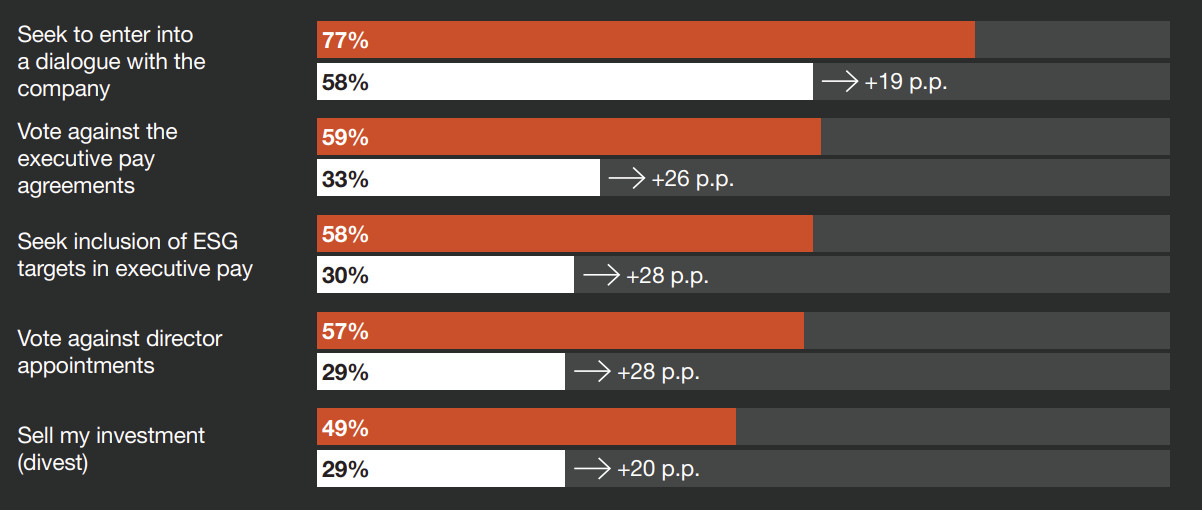Viewport: 1202px width, 510px height.
Task: Click the arrow icon beside +26 p.p.
Action: point(627,179)
